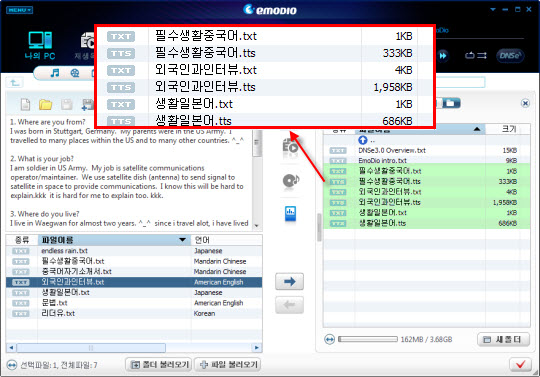Click the panel splitter grip handle

pyautogui.click(x=319, y=227)
